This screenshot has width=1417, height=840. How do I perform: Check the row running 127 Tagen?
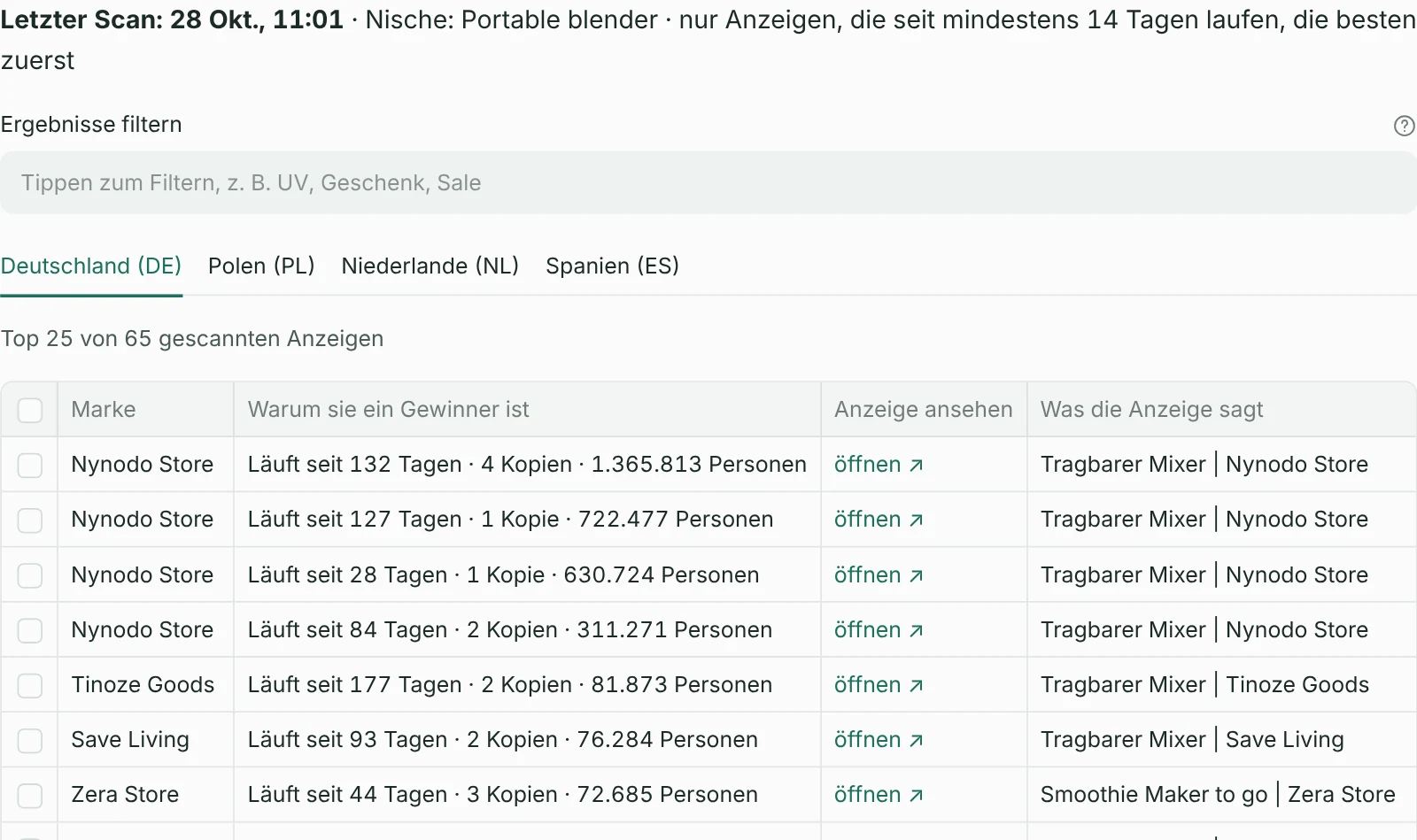(30, 520)
